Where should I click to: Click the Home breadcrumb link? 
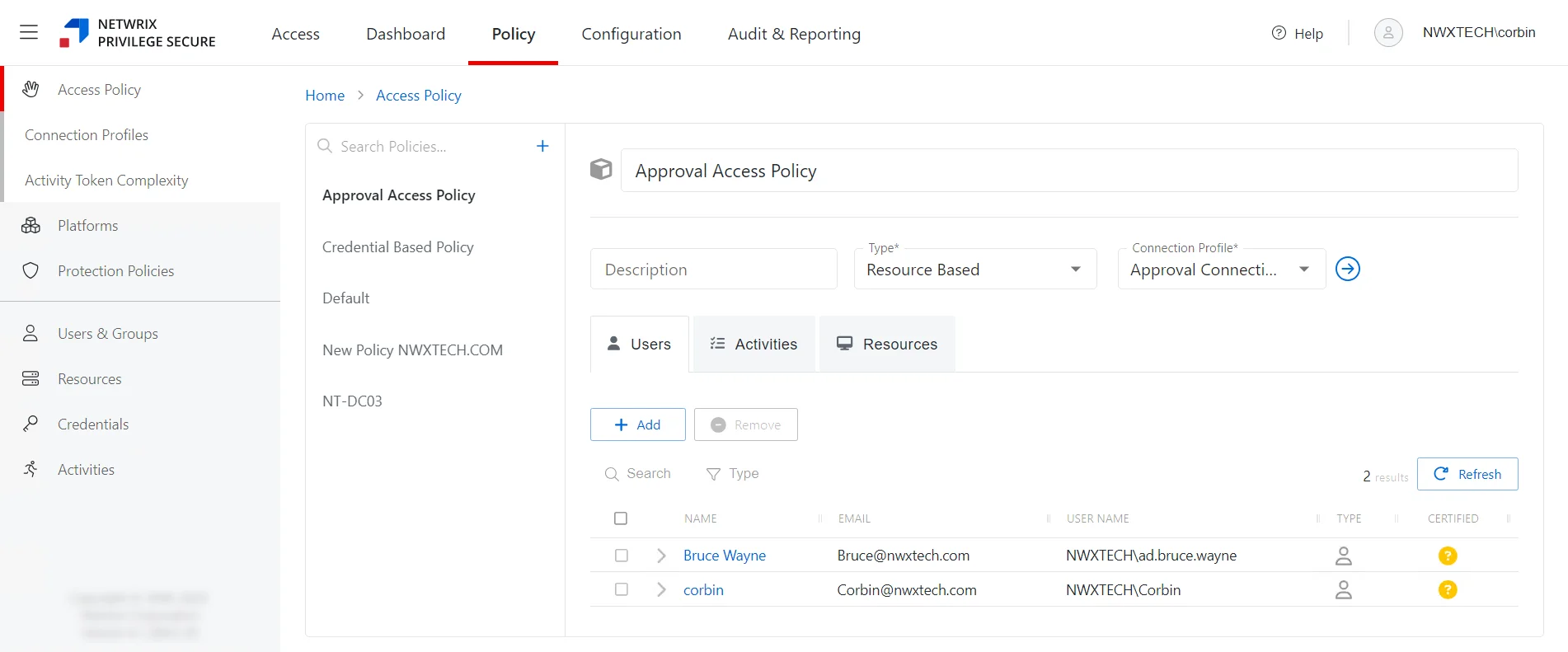325,96
